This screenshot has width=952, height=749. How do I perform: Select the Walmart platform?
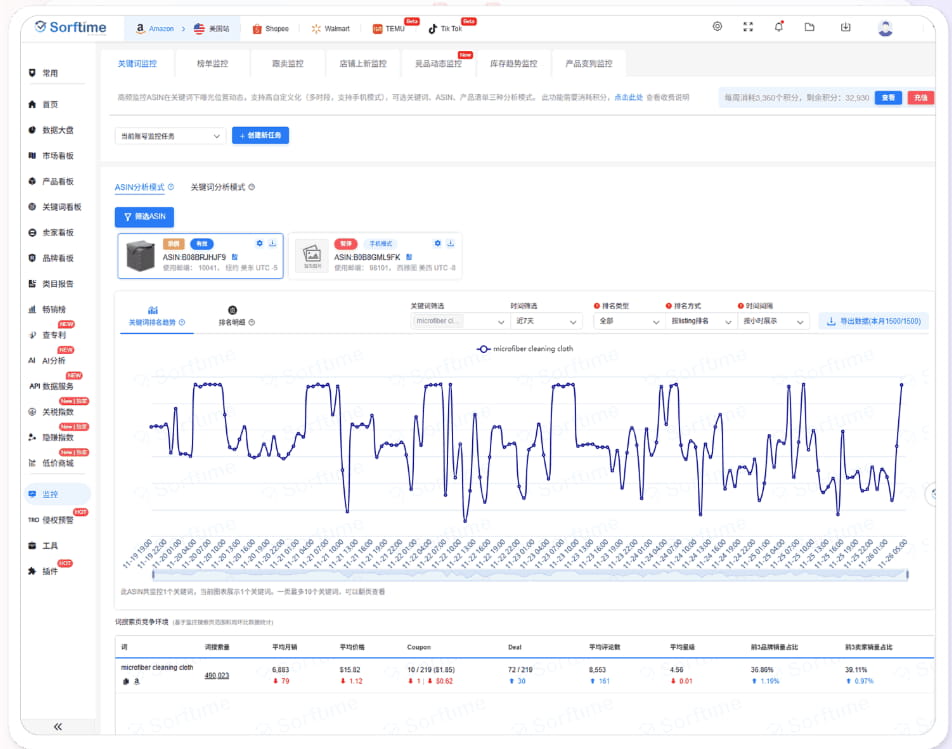(330, 29)
